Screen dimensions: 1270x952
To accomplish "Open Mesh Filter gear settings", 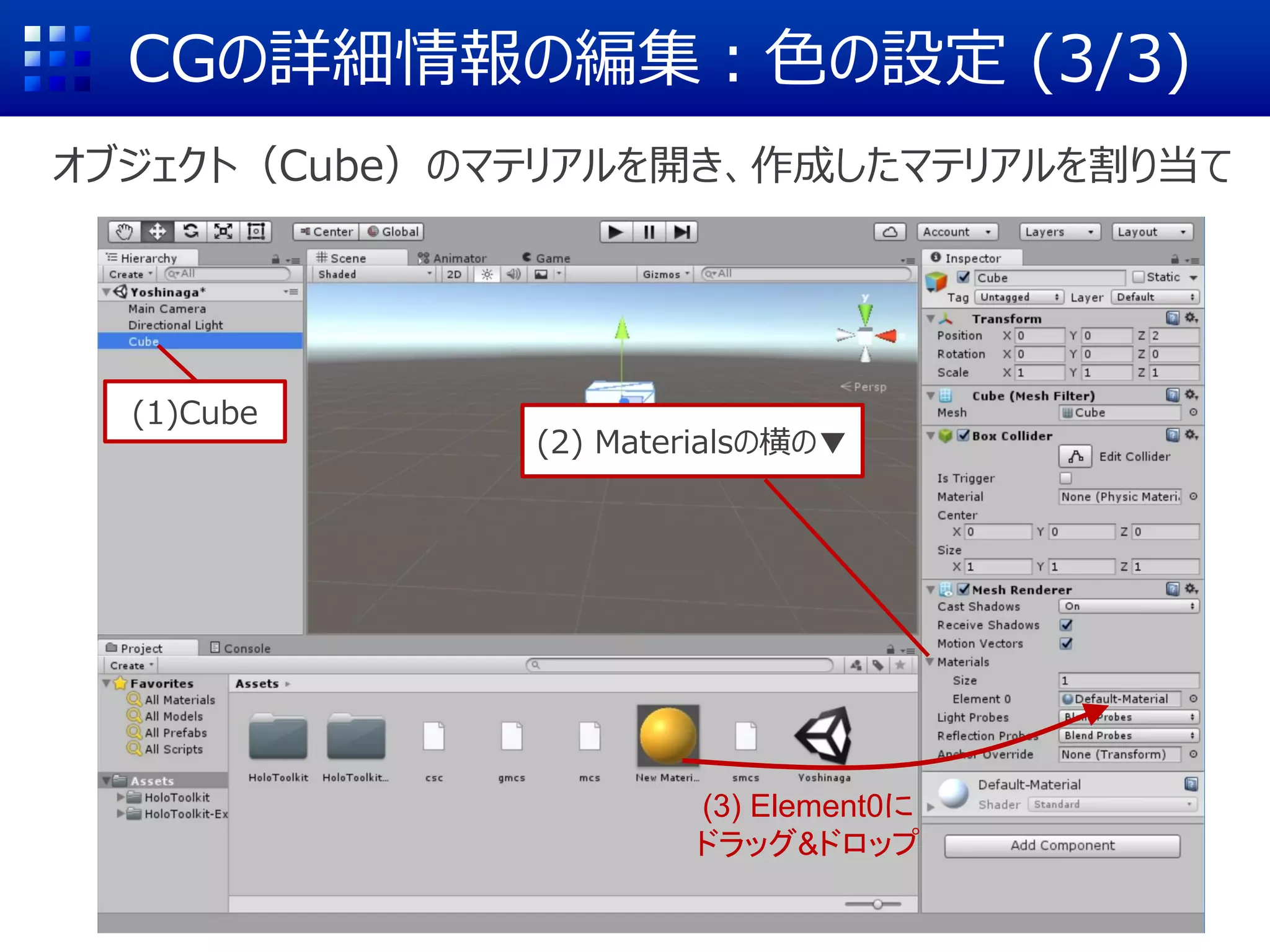I will tap(1191, 395).
